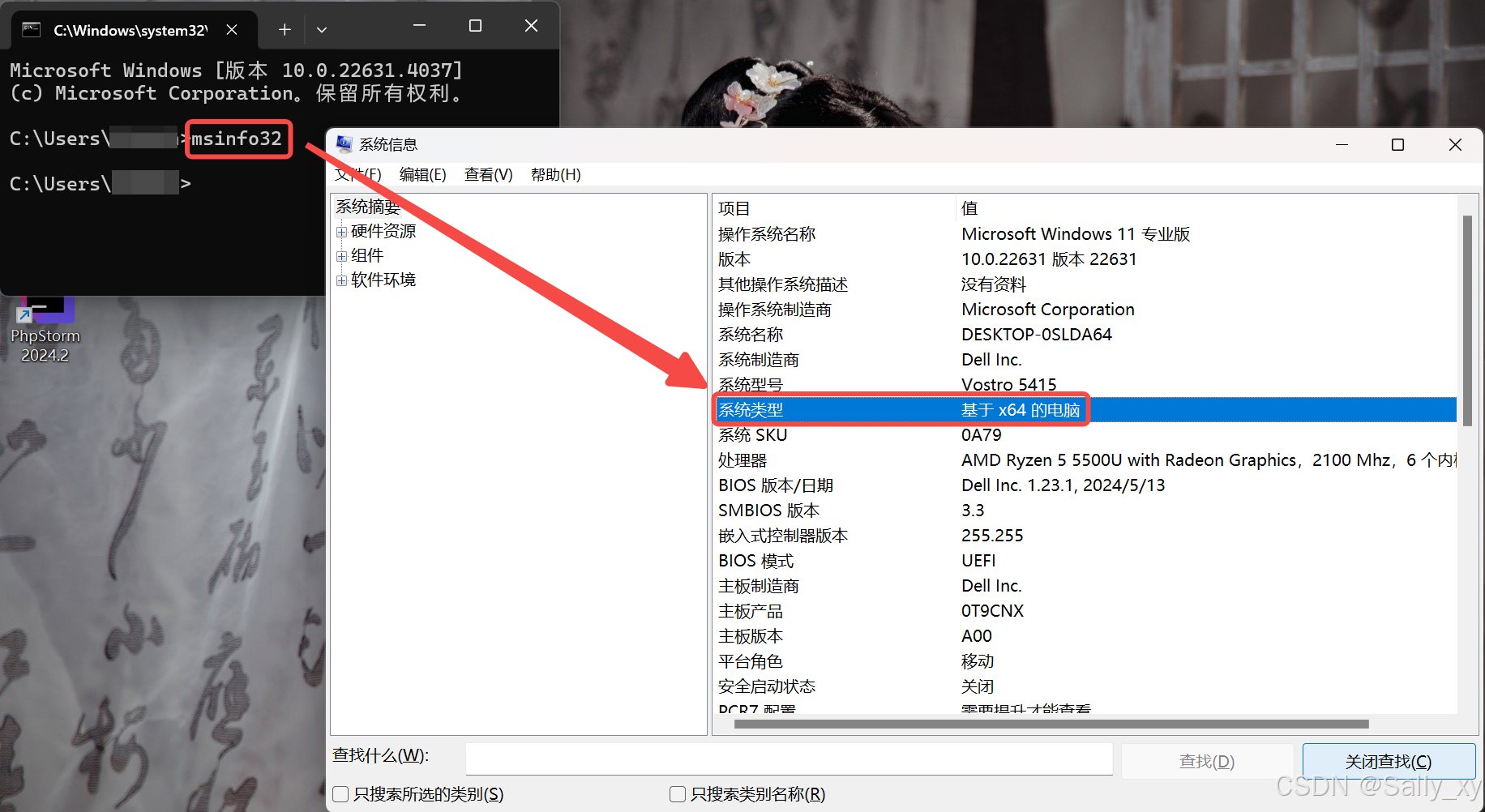Image resolution: width=1485 pixels, height=812 pixels.
Task: Open the 文件(F) menu
Action: pos(357,174)
